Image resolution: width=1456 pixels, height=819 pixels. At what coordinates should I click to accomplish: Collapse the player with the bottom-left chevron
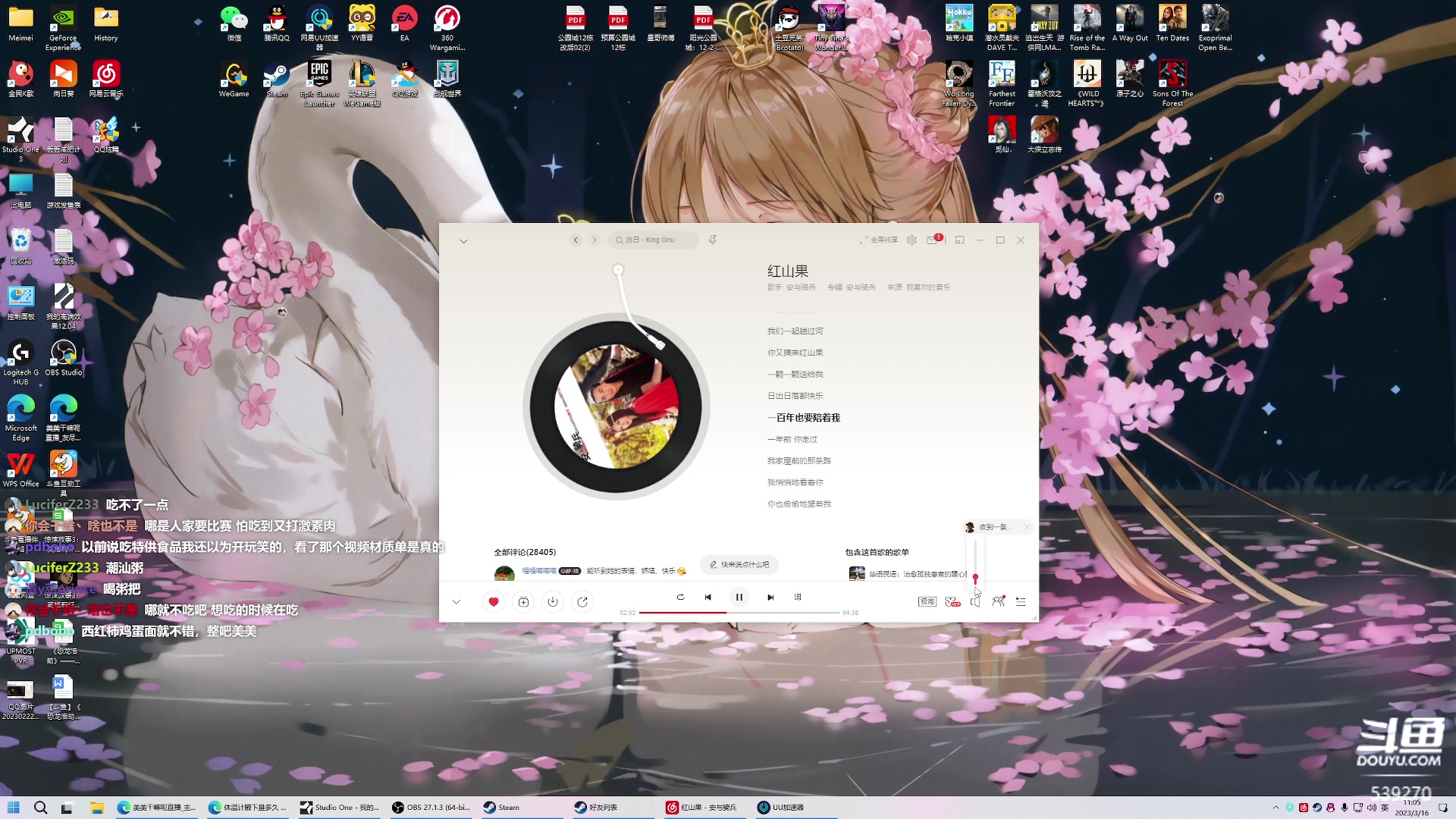457,601
